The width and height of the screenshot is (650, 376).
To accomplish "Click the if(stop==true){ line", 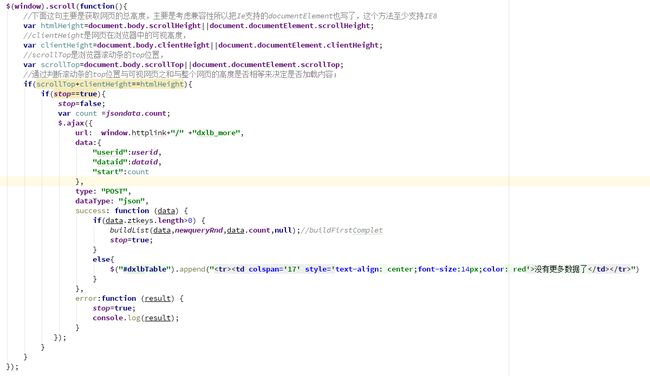I will point(73,94).
